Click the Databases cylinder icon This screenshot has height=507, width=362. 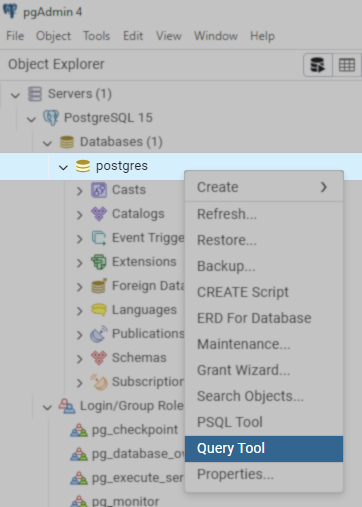67,142
